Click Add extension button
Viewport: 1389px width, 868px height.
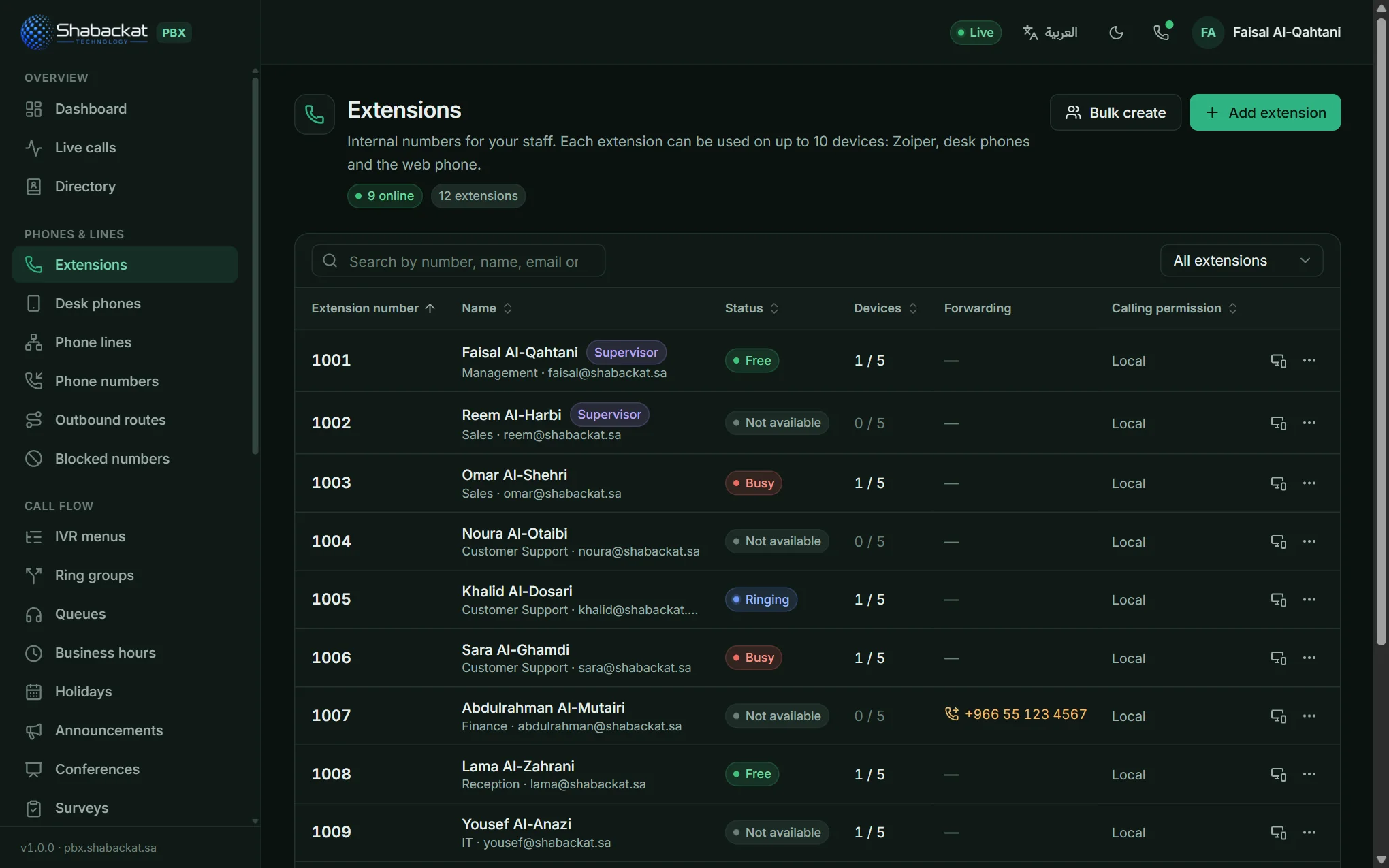tap(1265, 112)
